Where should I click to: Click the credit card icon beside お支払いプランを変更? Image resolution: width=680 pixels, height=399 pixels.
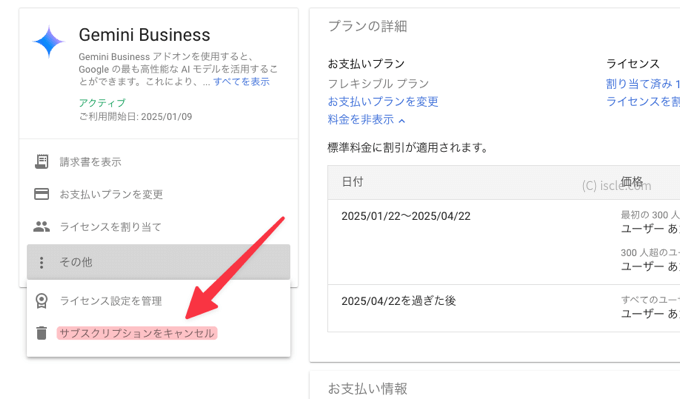pyautogui.click(x=42, y=194)
